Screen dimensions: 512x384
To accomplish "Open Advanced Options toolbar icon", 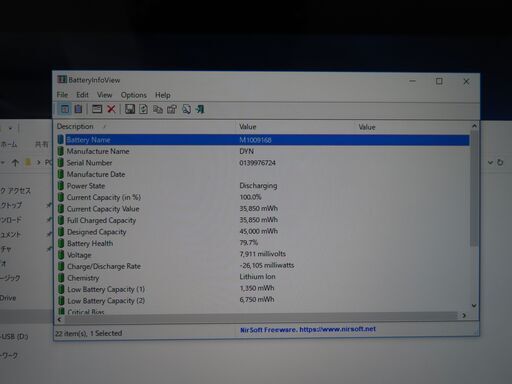I will click(x=97, y=109).
